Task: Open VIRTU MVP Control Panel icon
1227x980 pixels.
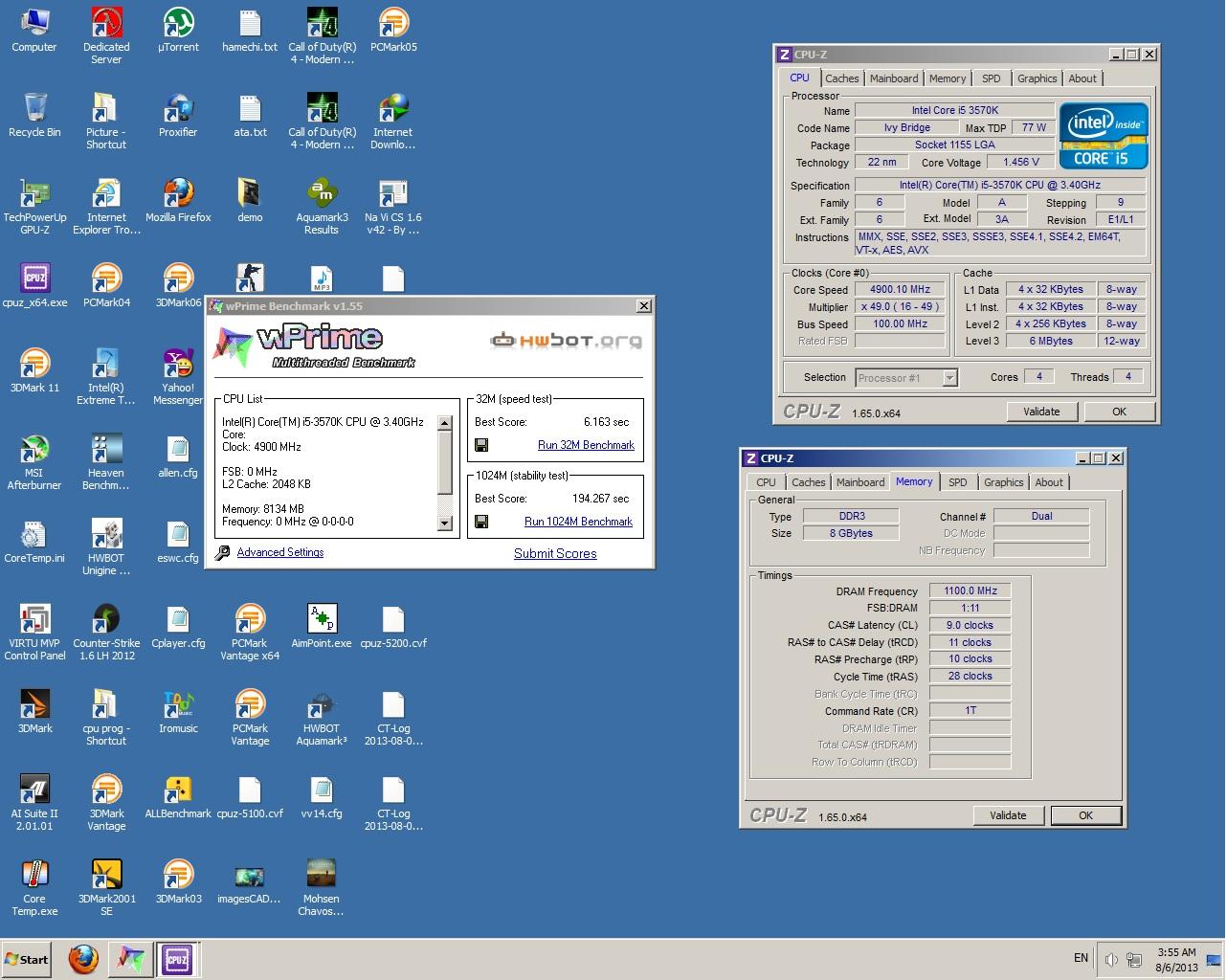Action: click(x=34, y=632)
